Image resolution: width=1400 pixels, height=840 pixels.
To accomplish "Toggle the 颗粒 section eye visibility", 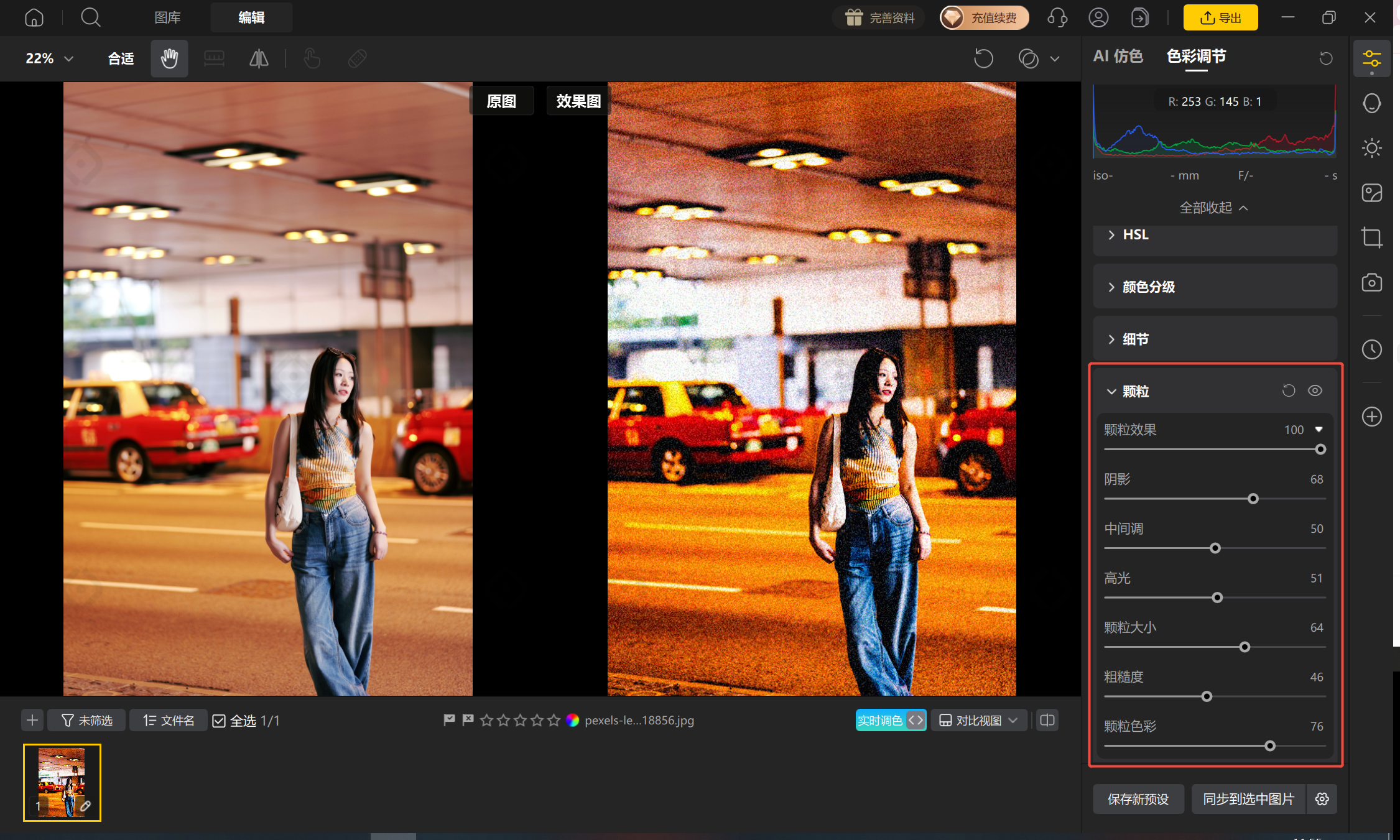I will [1315, 390].
